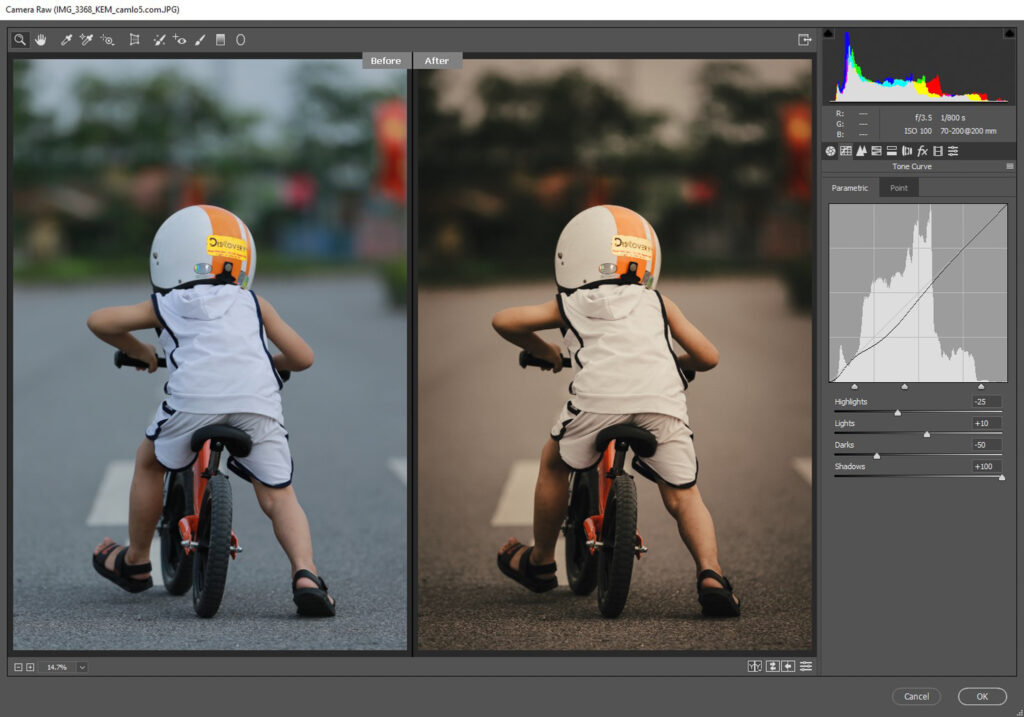Click the tone curve graph
The width and height of the screenshot is (1024, 717).
click(x=918, y=293)
